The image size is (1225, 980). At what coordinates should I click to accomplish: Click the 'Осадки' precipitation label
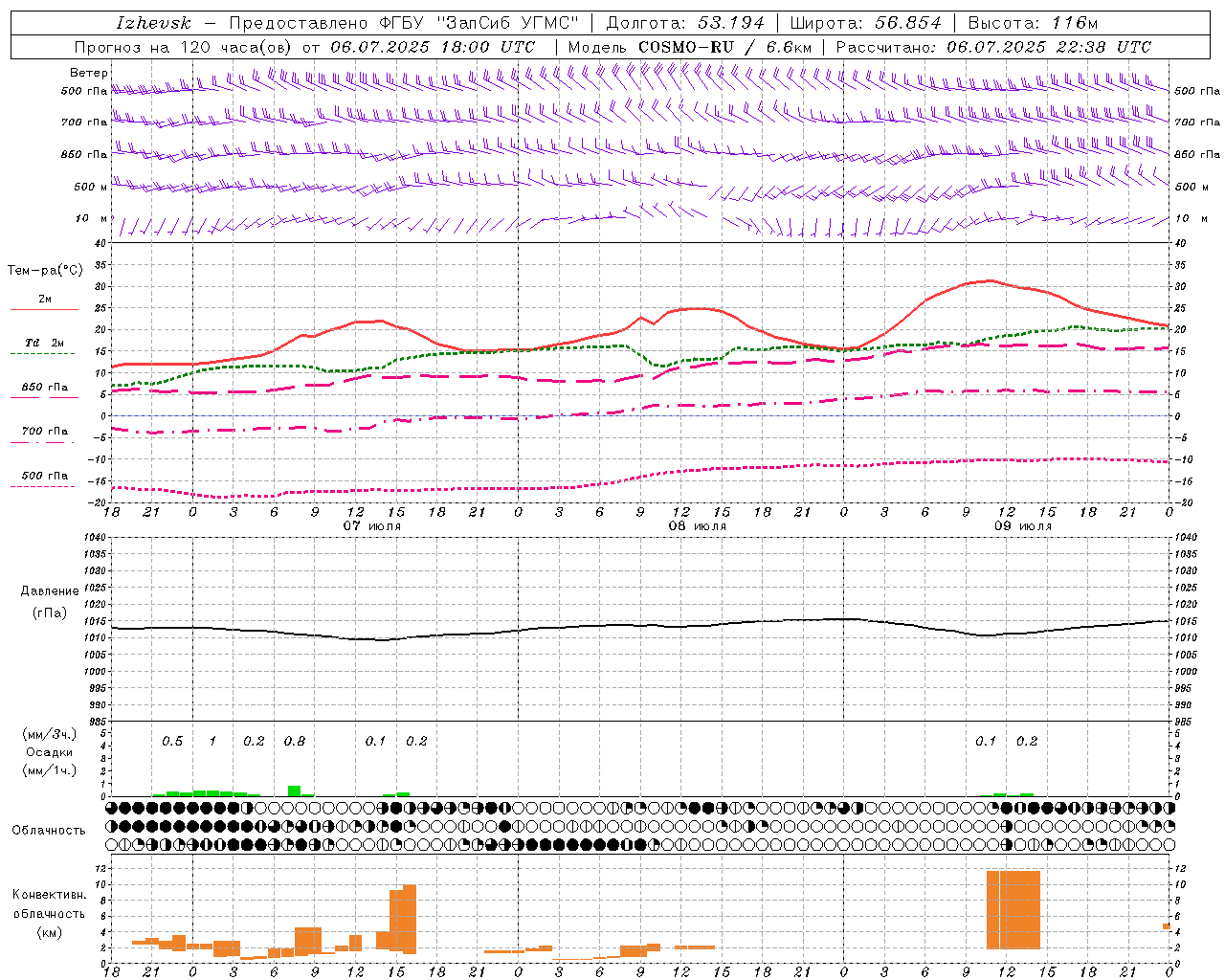pyautogui.click(x=50, y=752)
